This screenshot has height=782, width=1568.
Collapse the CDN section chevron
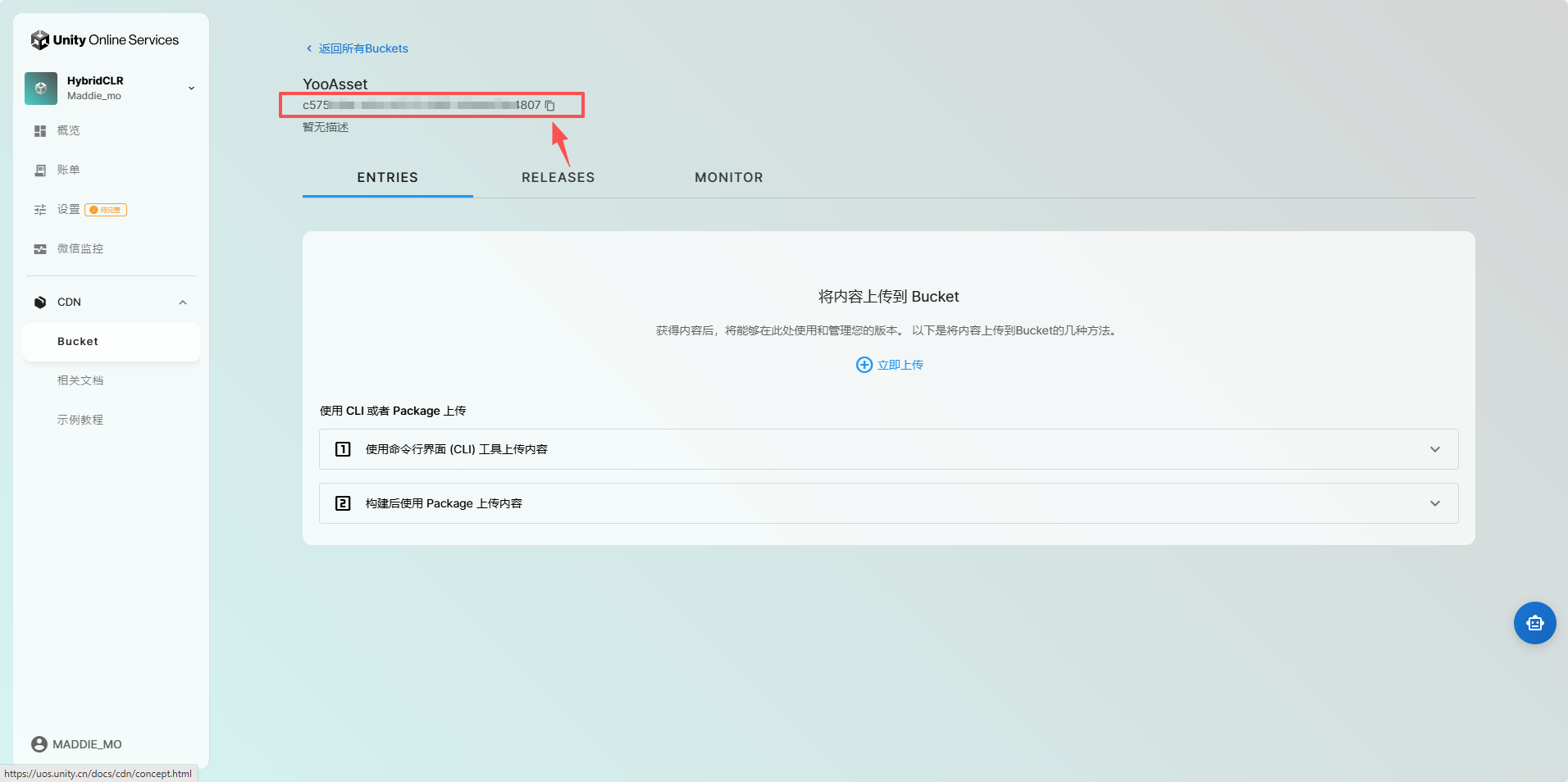pos(183,302)
